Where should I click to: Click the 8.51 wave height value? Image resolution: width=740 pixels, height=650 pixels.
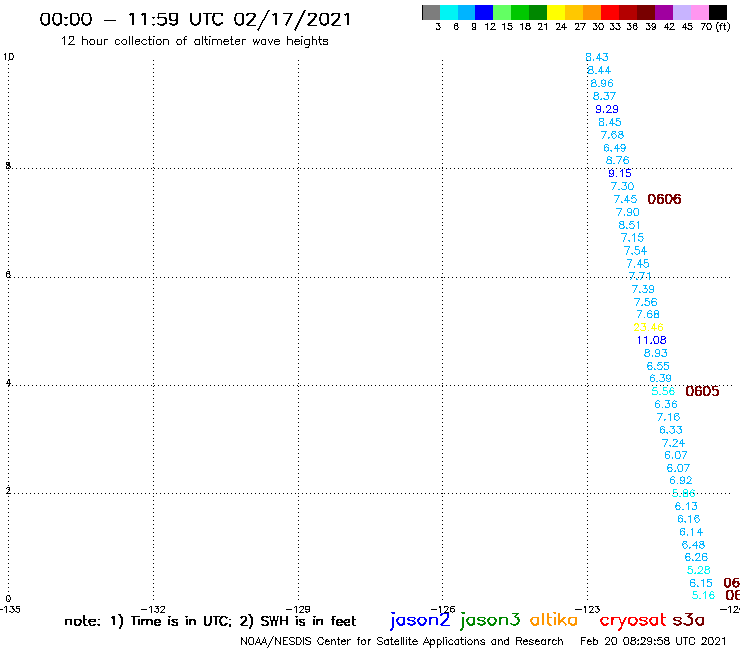[630, 225]
